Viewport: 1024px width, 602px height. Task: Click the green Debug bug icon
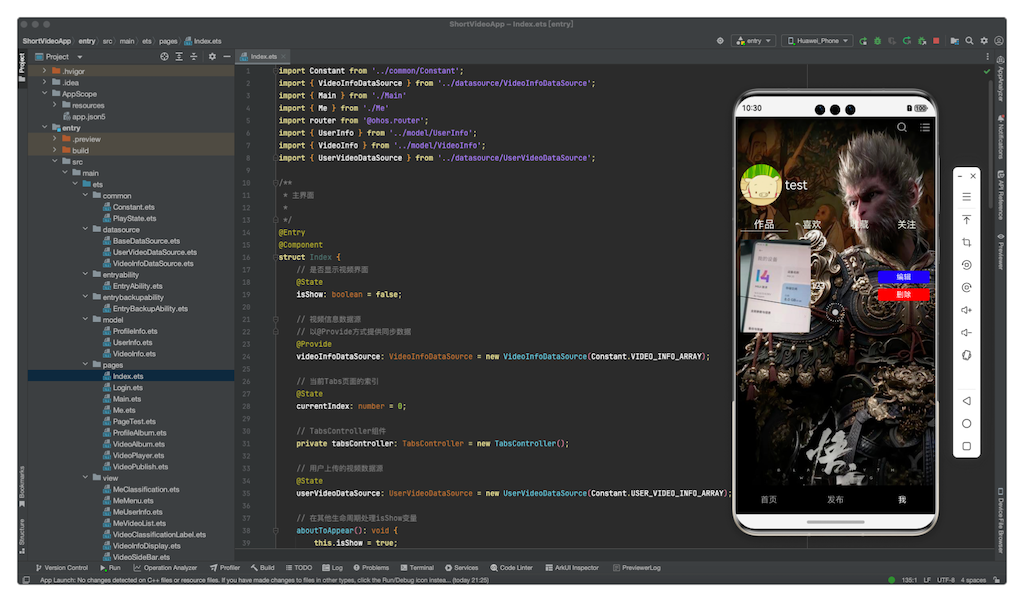877,40
